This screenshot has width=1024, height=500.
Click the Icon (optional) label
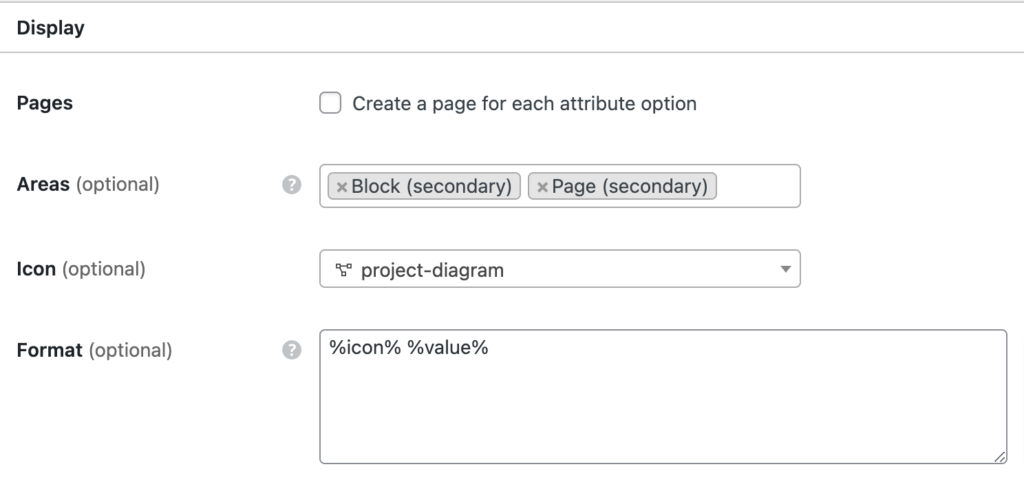pos(81,269)
